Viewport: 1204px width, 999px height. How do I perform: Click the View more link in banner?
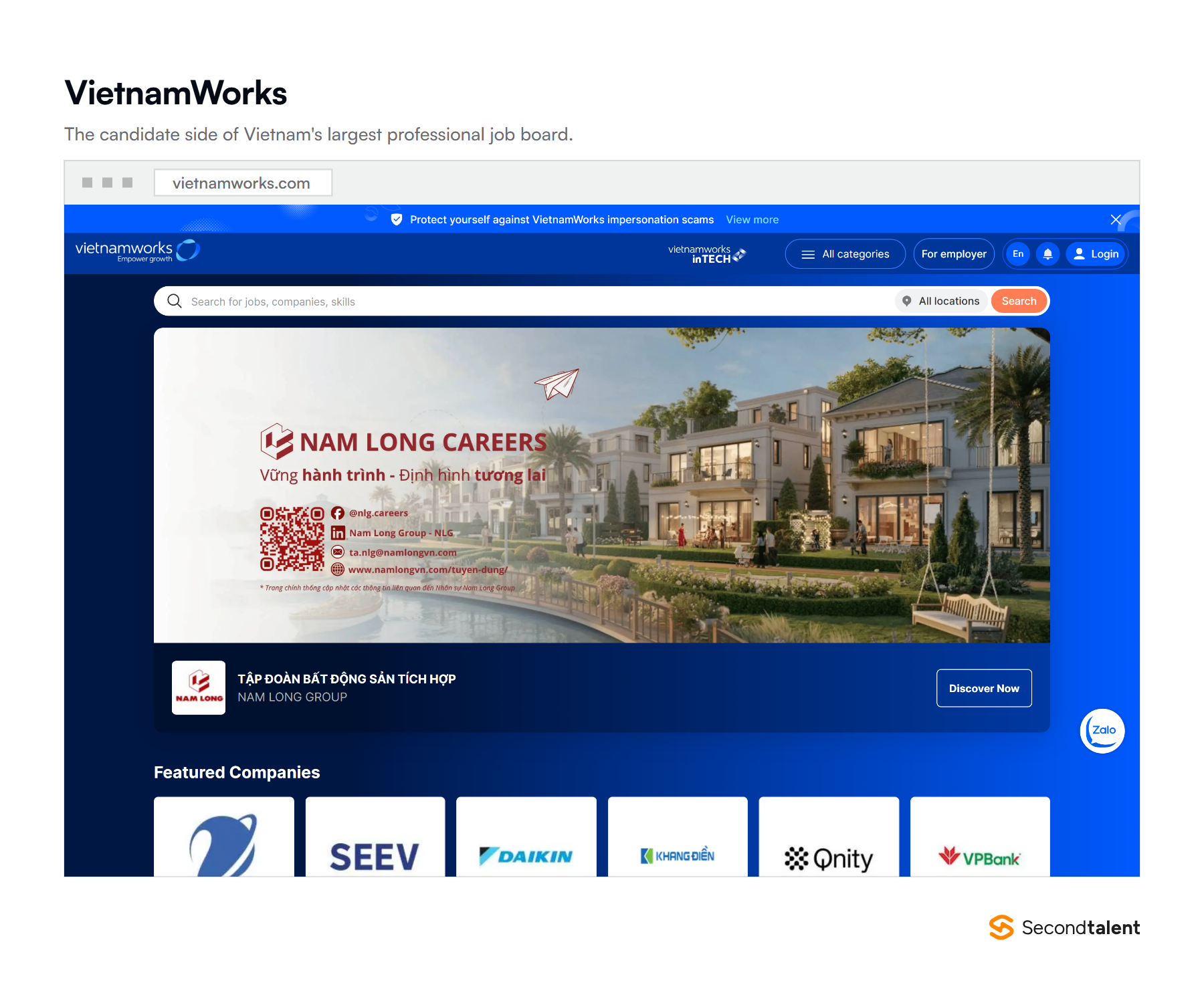click(x=752, y=219)
